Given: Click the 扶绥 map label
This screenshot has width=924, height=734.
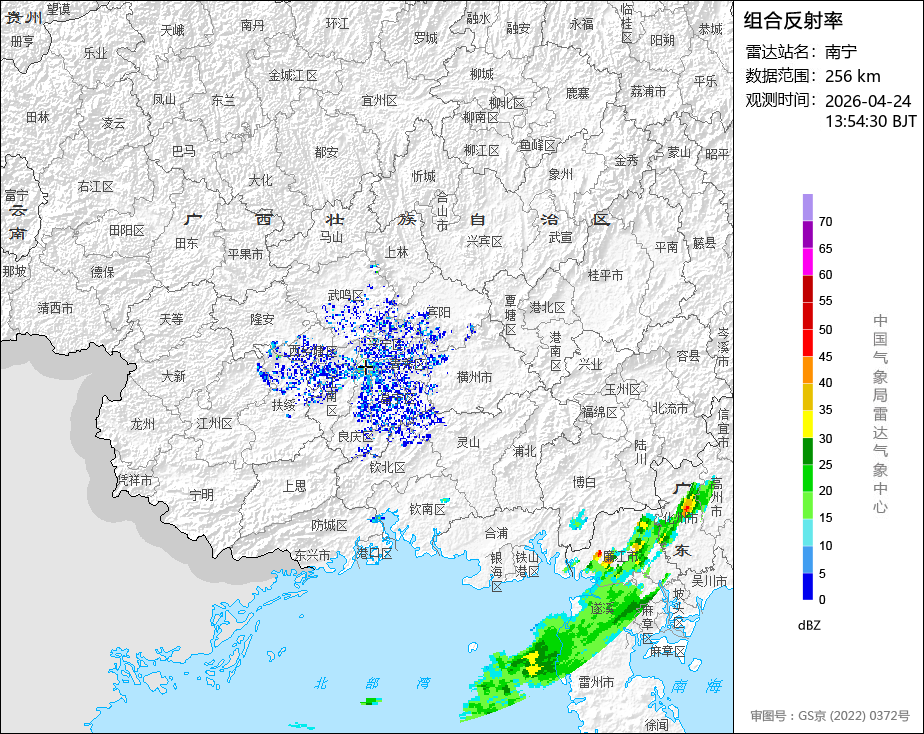Looking at the screenshot, I should pyautogui.click(x=283, y=405).
